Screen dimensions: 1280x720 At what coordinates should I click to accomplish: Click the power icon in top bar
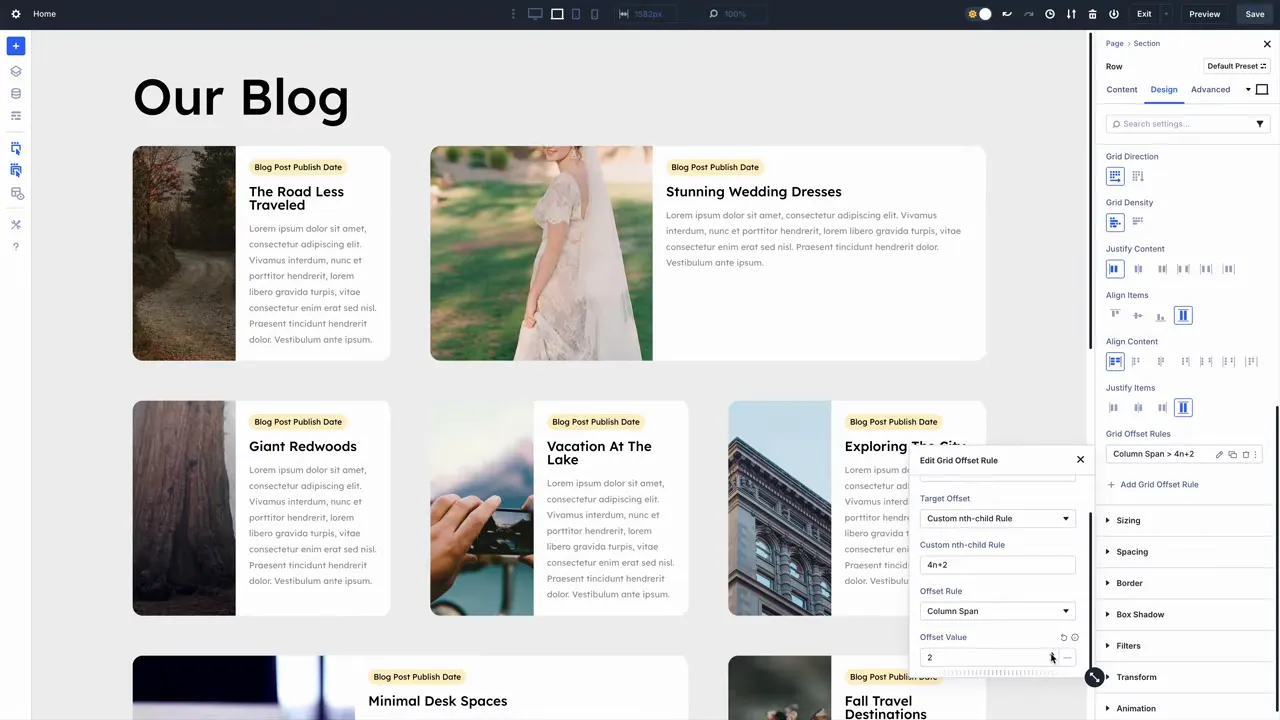click(1114, 14)
